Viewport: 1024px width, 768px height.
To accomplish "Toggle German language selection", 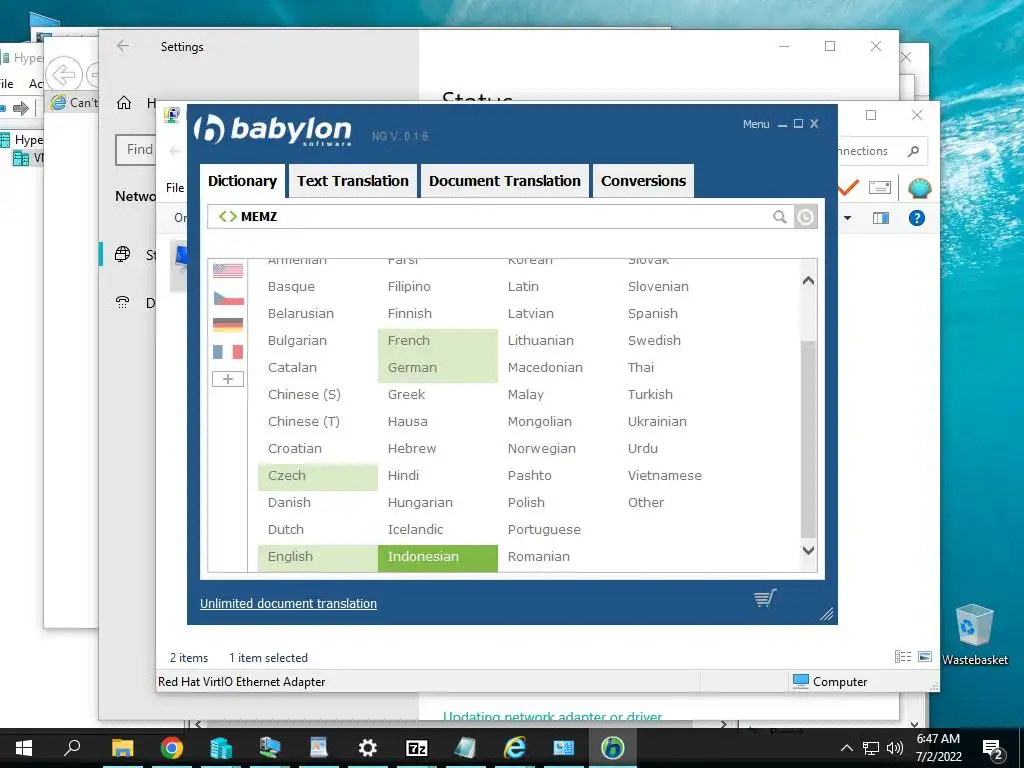I will coord(438,368).
